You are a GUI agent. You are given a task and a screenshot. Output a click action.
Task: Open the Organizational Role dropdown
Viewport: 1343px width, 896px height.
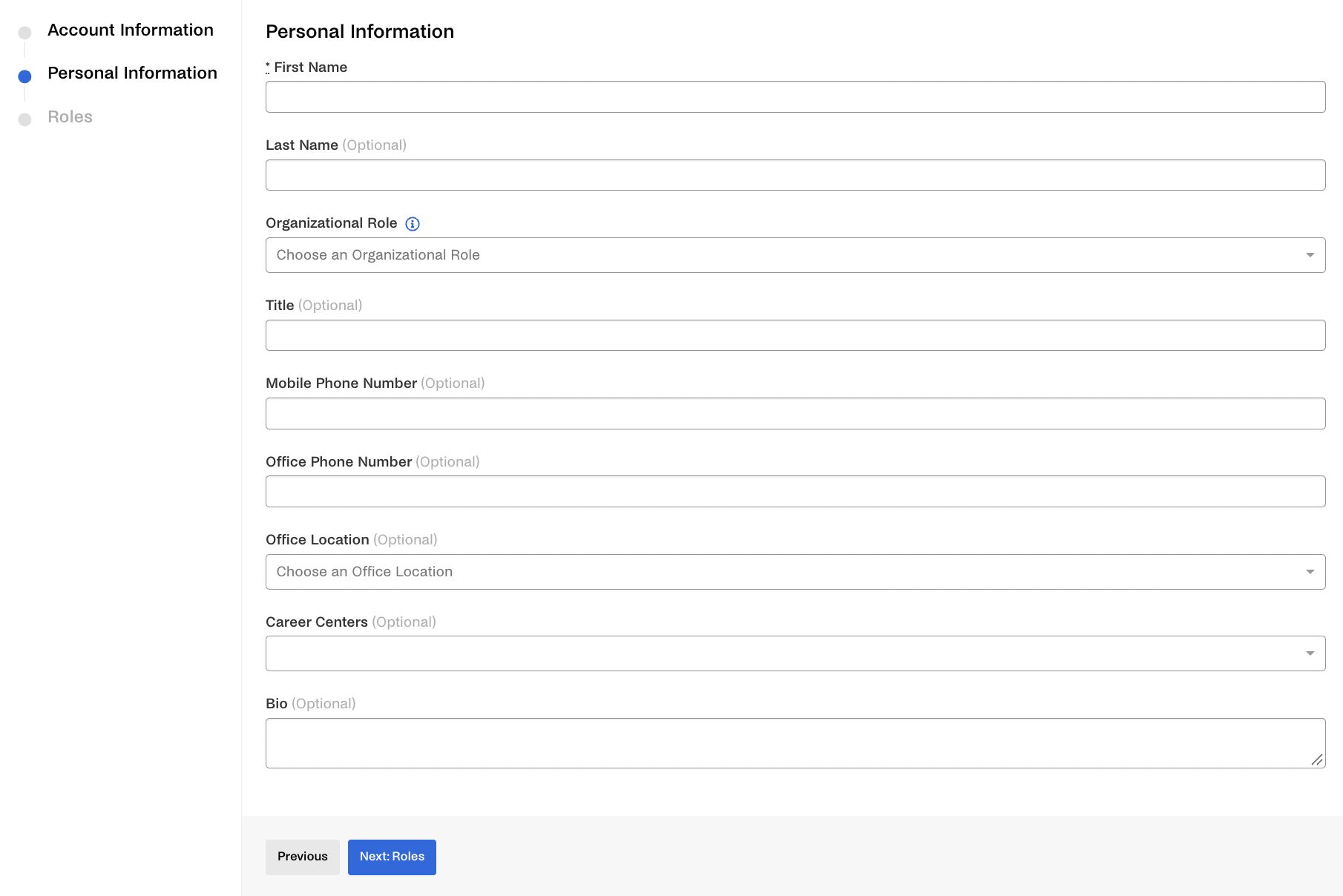pos(795,255)
